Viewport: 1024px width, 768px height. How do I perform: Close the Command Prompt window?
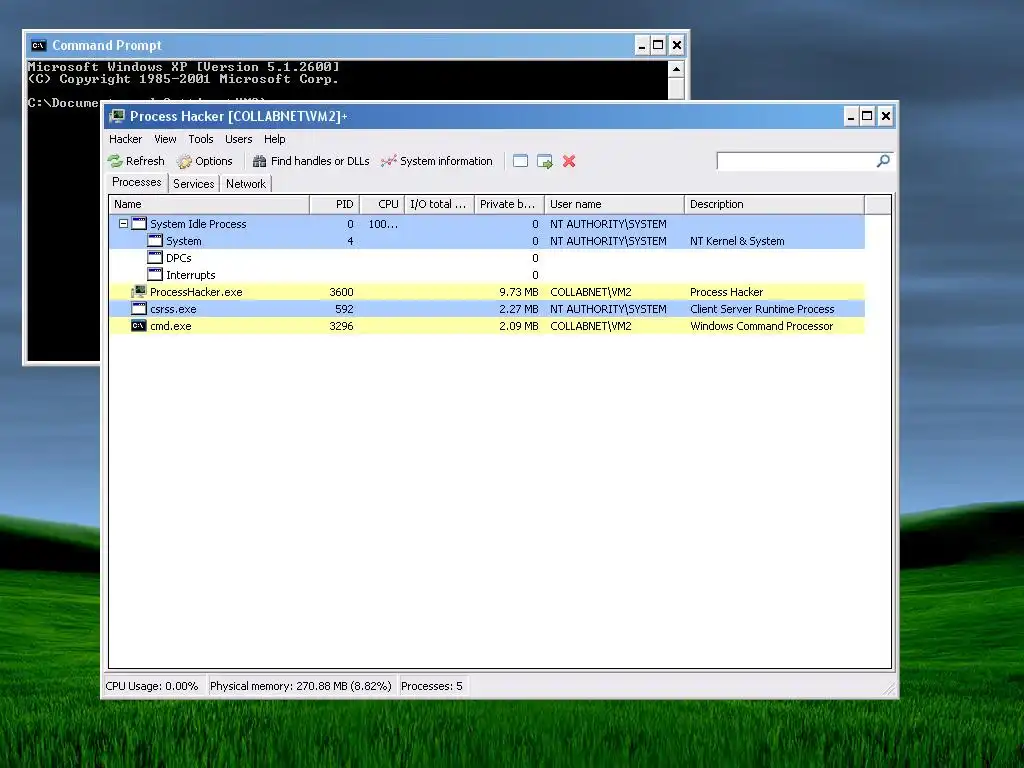click(677, 45)
